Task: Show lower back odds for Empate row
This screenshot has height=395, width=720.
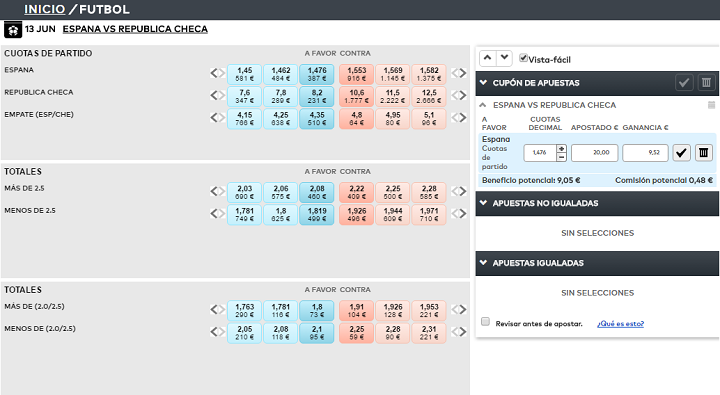Action: [x=214, y=118]
